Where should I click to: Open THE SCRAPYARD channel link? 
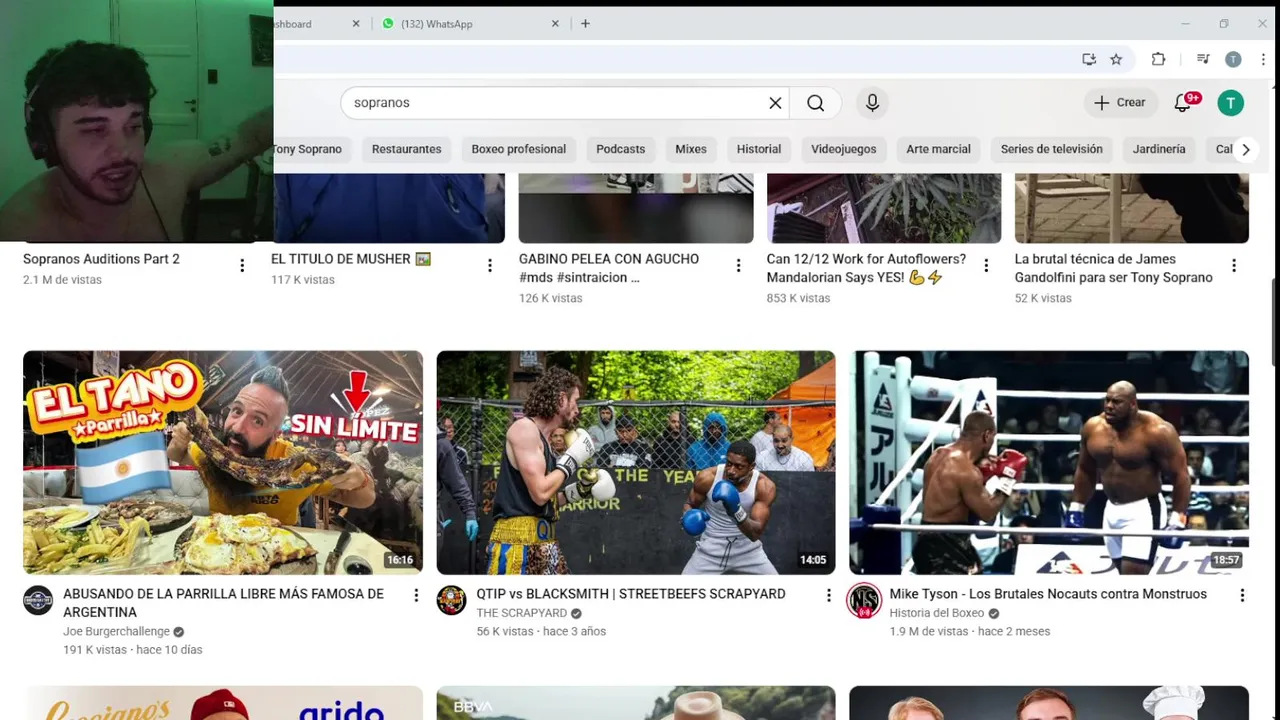click(x=521, y=613)
